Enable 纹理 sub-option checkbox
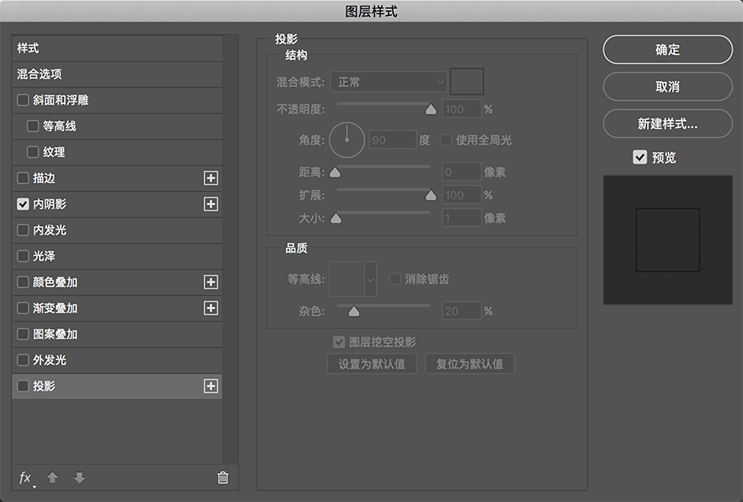The width and height of the screenshot is (743, 502). point(33,152)
